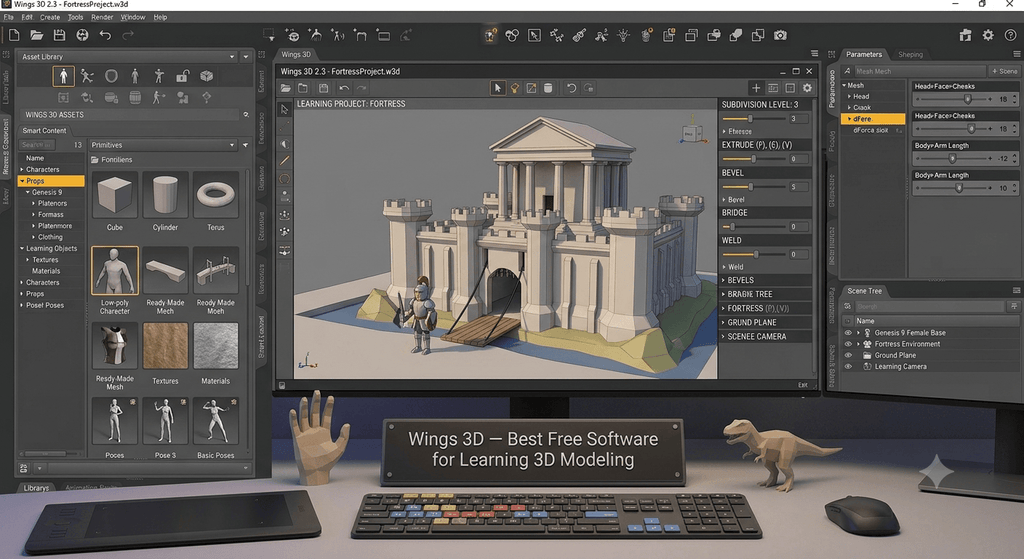Increase the Body Arm Length 10 stepper
The image size is (1024, 559).
pos(1014,185)
